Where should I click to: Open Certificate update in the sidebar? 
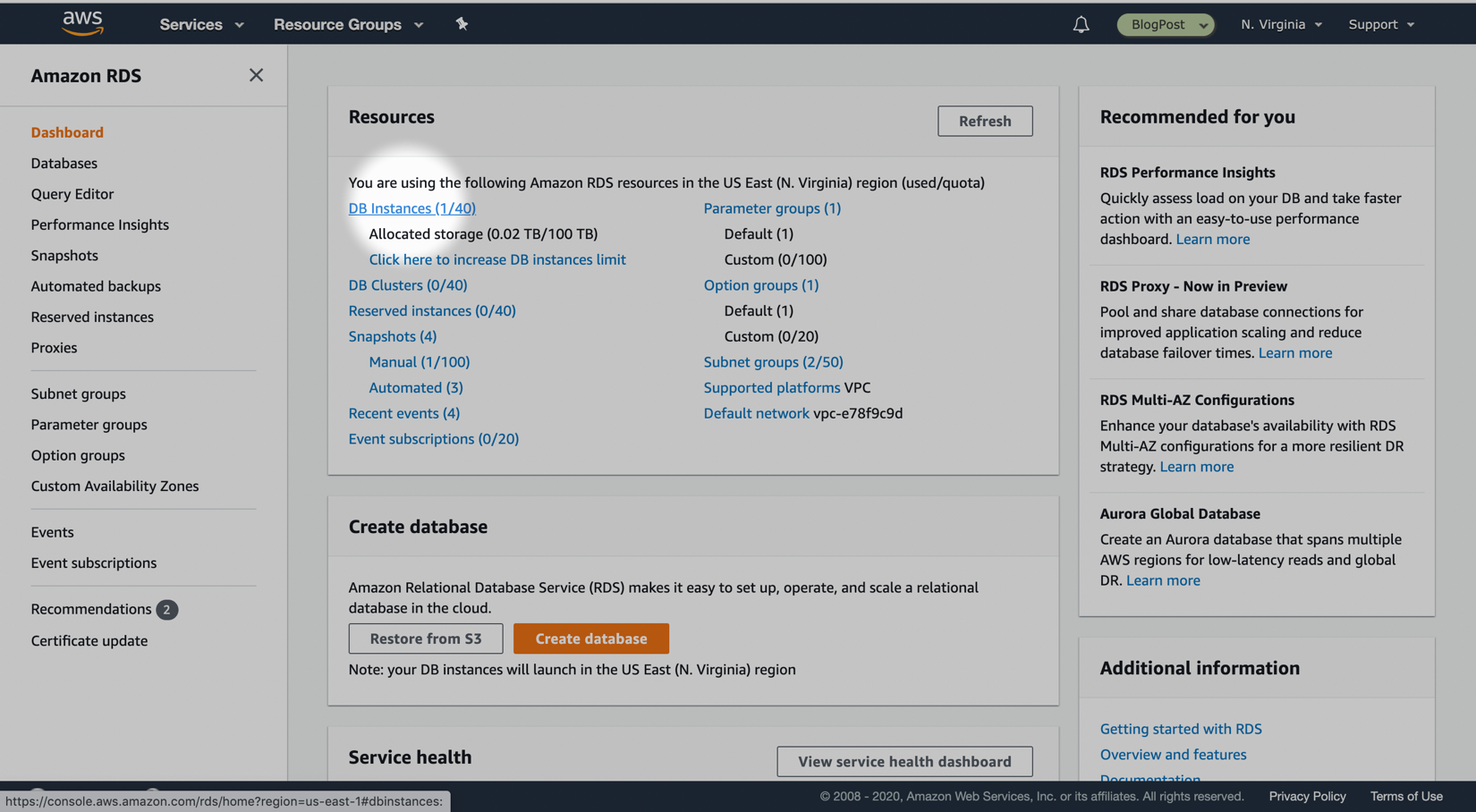[89, 640]
